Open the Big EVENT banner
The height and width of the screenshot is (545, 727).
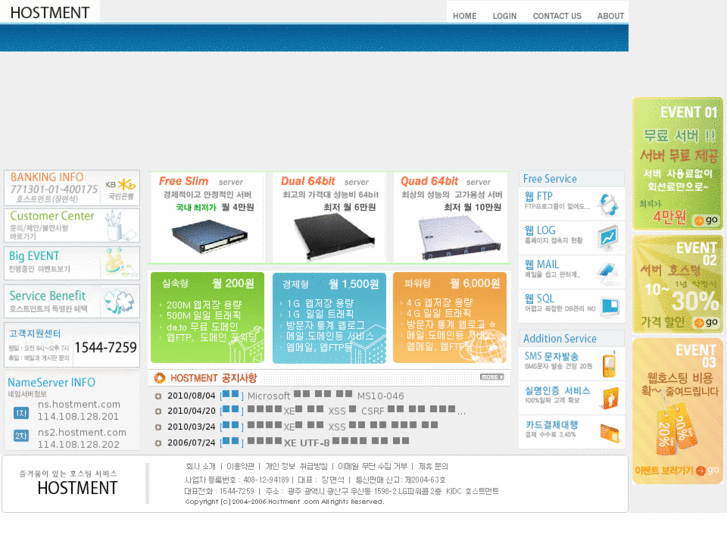72,263
